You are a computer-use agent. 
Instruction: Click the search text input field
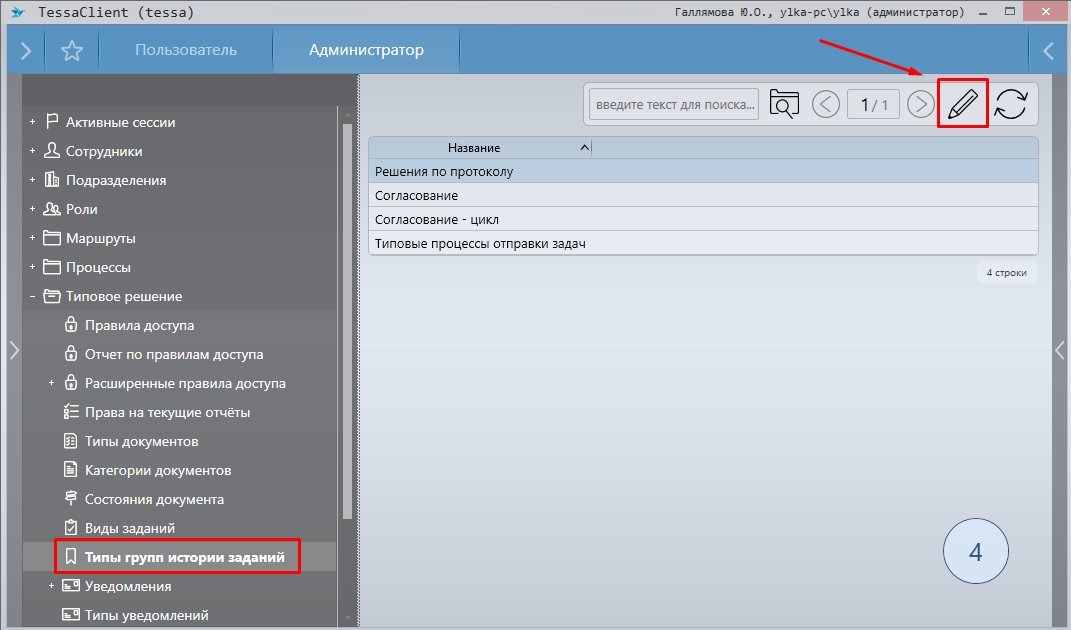[673, 104]
